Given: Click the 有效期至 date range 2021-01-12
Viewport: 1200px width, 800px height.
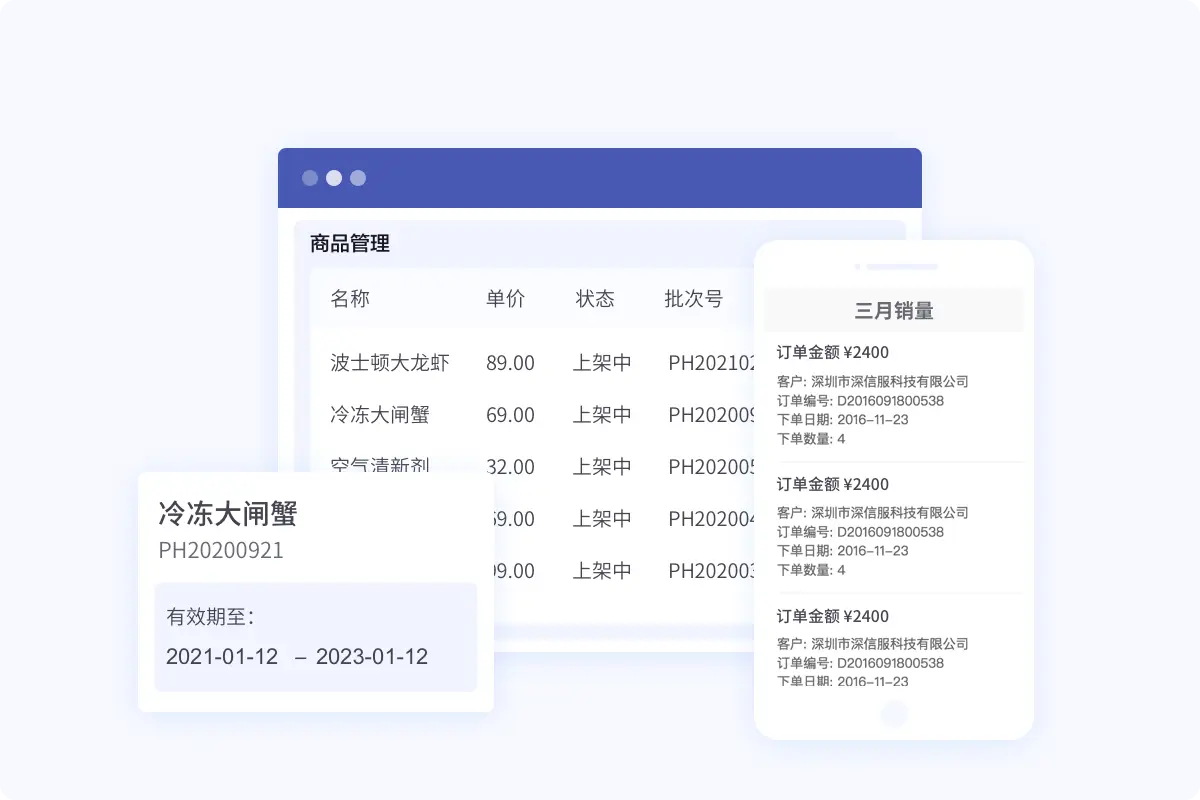Looking at the screenshot, I should point(222,657).
